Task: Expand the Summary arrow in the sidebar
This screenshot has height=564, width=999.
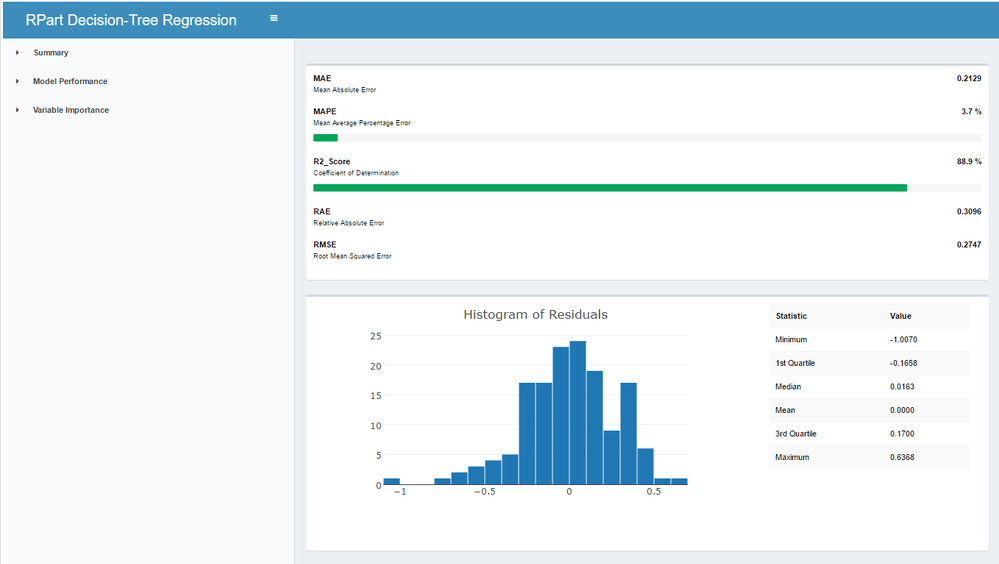Action: click(x=17, y=53)
